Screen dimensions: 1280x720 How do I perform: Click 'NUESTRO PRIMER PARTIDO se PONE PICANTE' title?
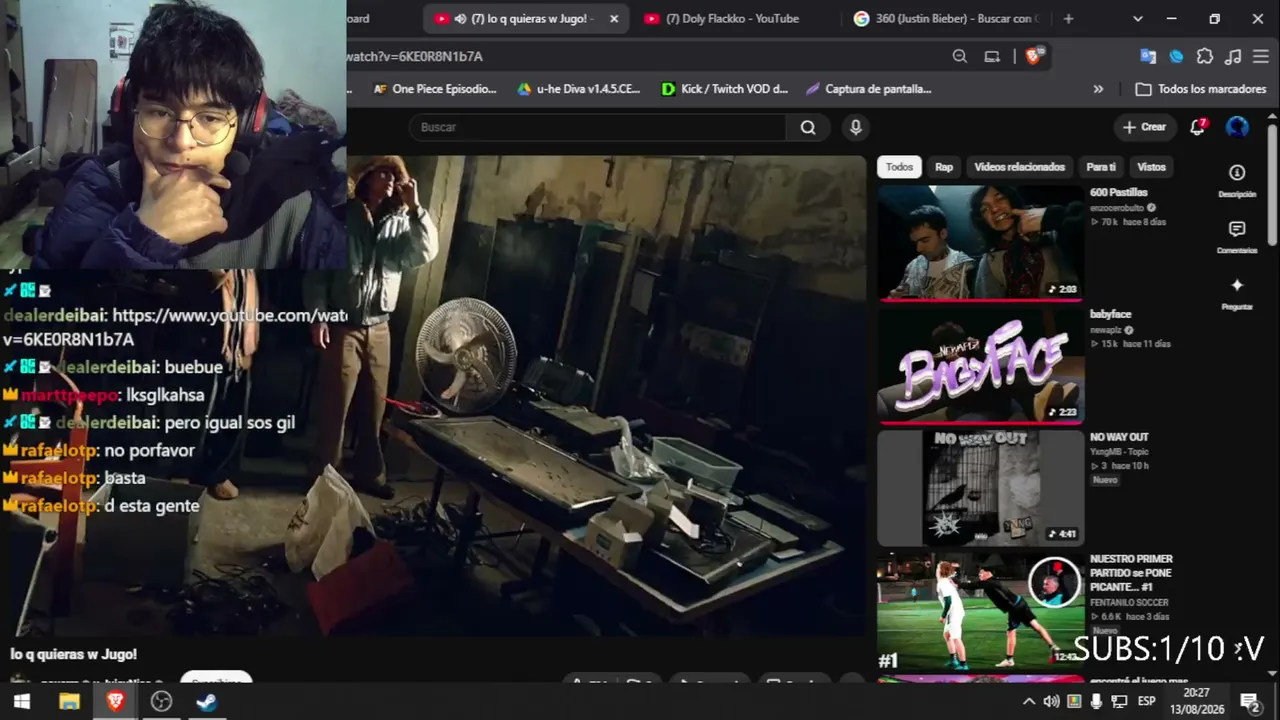1131,573
